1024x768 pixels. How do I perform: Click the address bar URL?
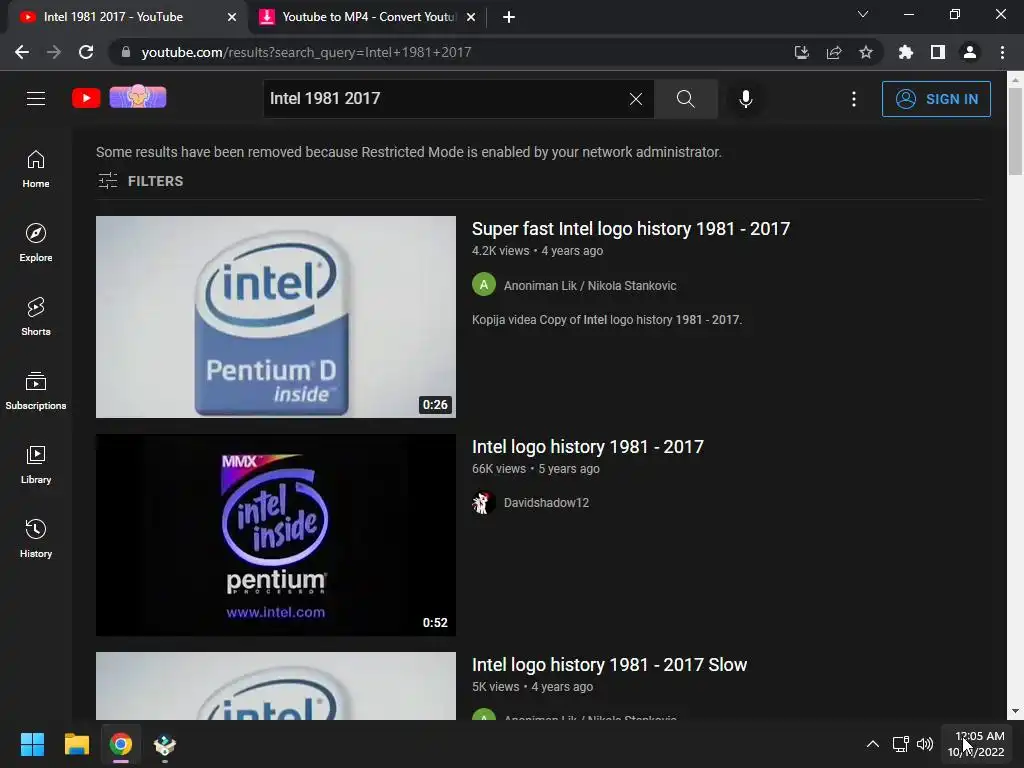[x=306, y=52]
